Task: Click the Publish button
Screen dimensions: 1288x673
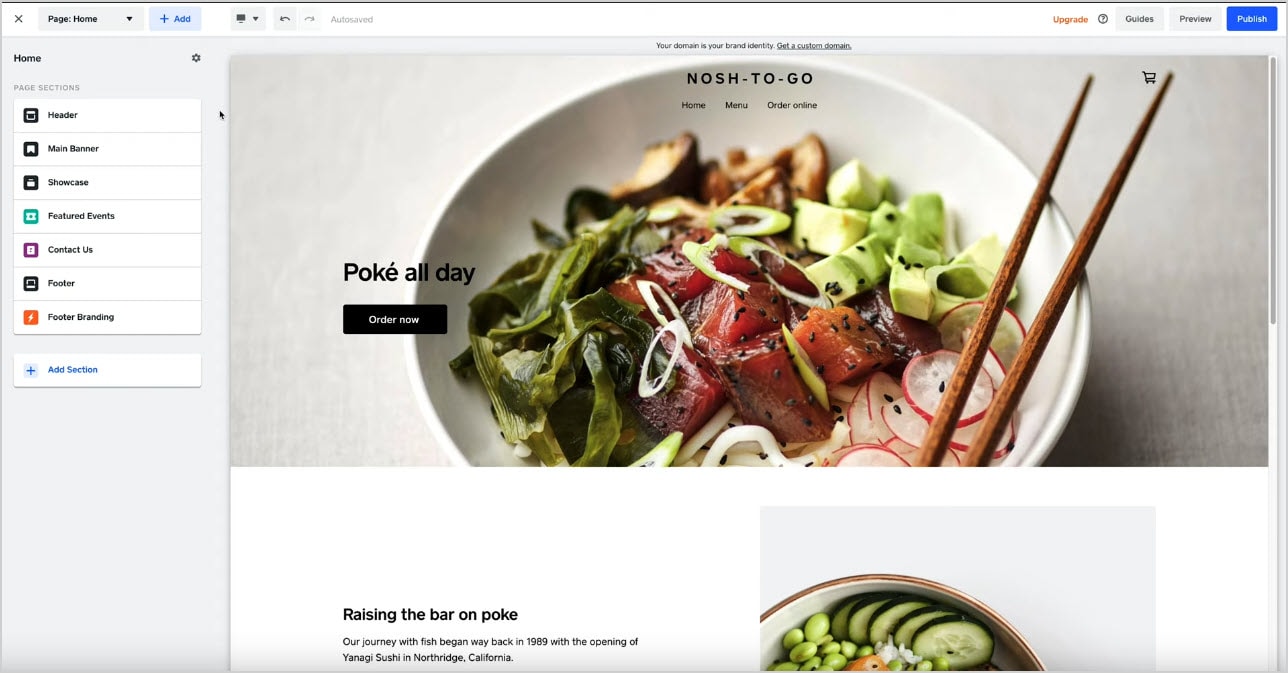Action: click(1252, 19)
